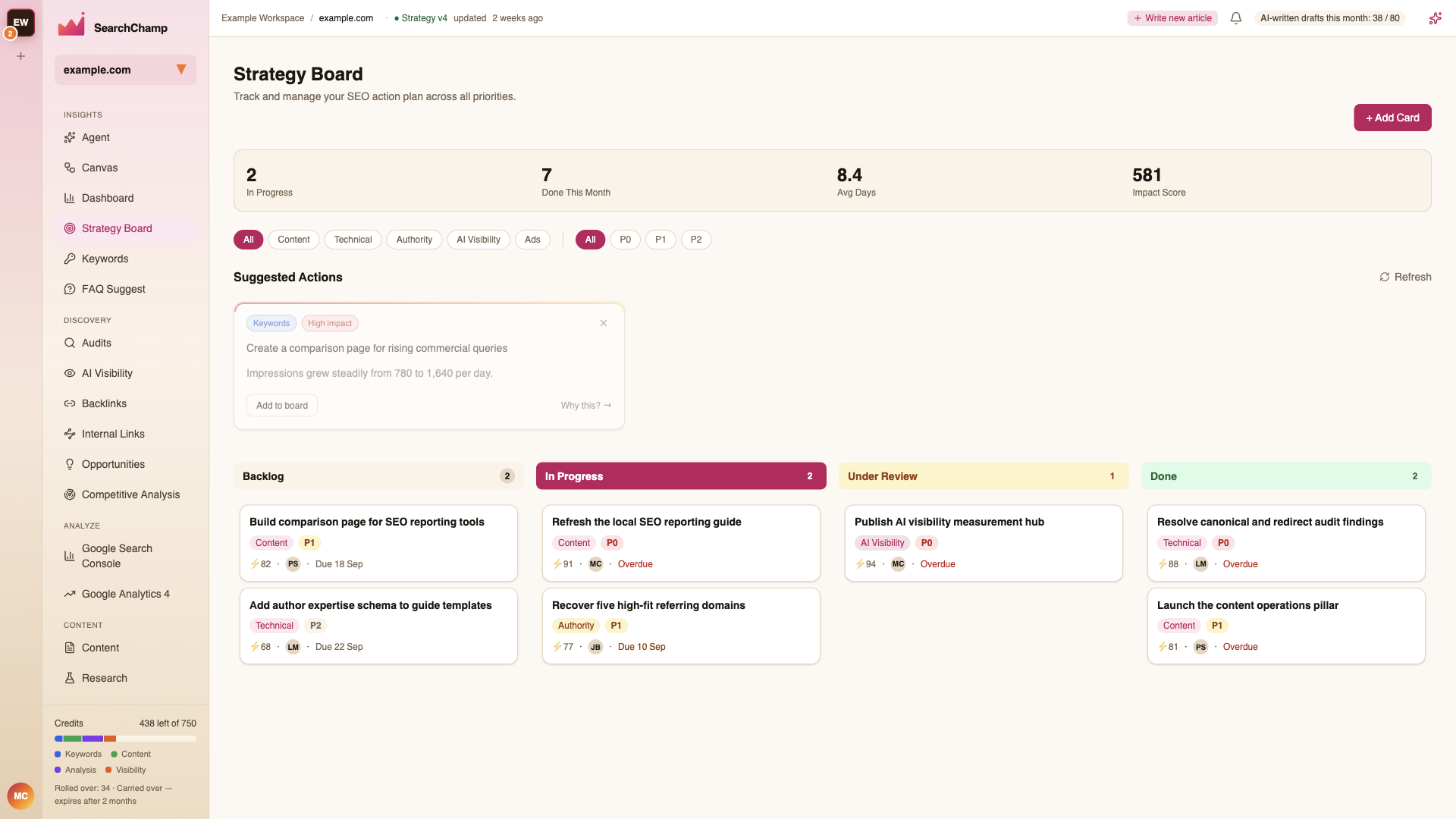Click the Audits magnifier icon
Image resolution: width=1456 pixels, height=819 pixels.
pos(70,343)
